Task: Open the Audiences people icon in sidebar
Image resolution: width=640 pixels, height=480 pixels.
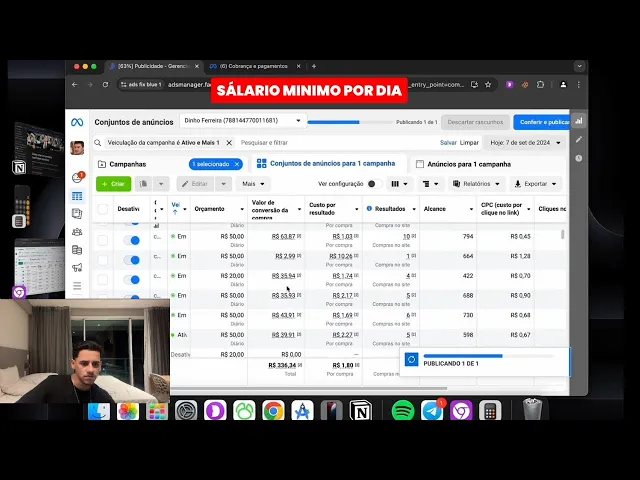Action: click(x=77, y=232)
